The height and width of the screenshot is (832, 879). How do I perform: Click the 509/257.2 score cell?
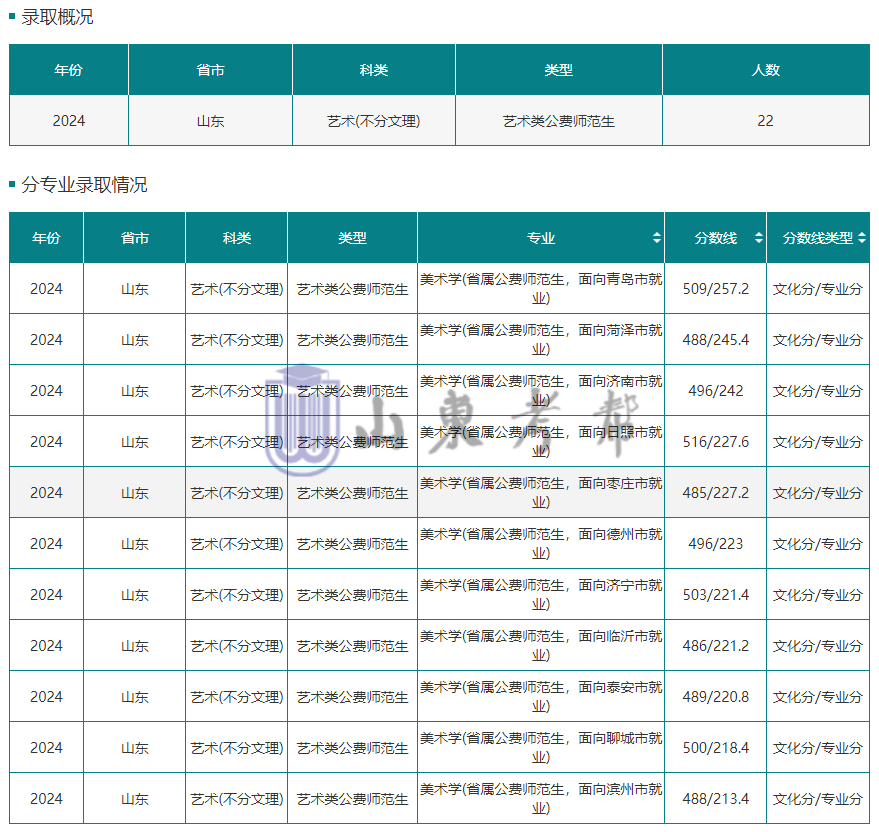(715, 289)
